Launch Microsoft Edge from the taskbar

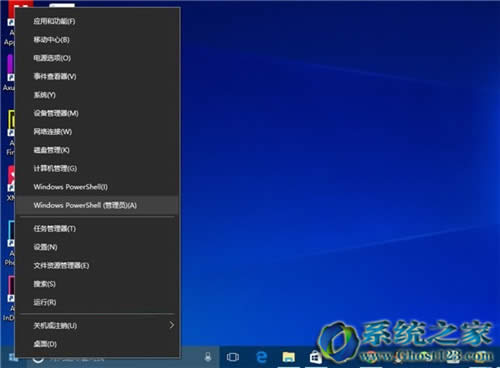tap(261, 357)
